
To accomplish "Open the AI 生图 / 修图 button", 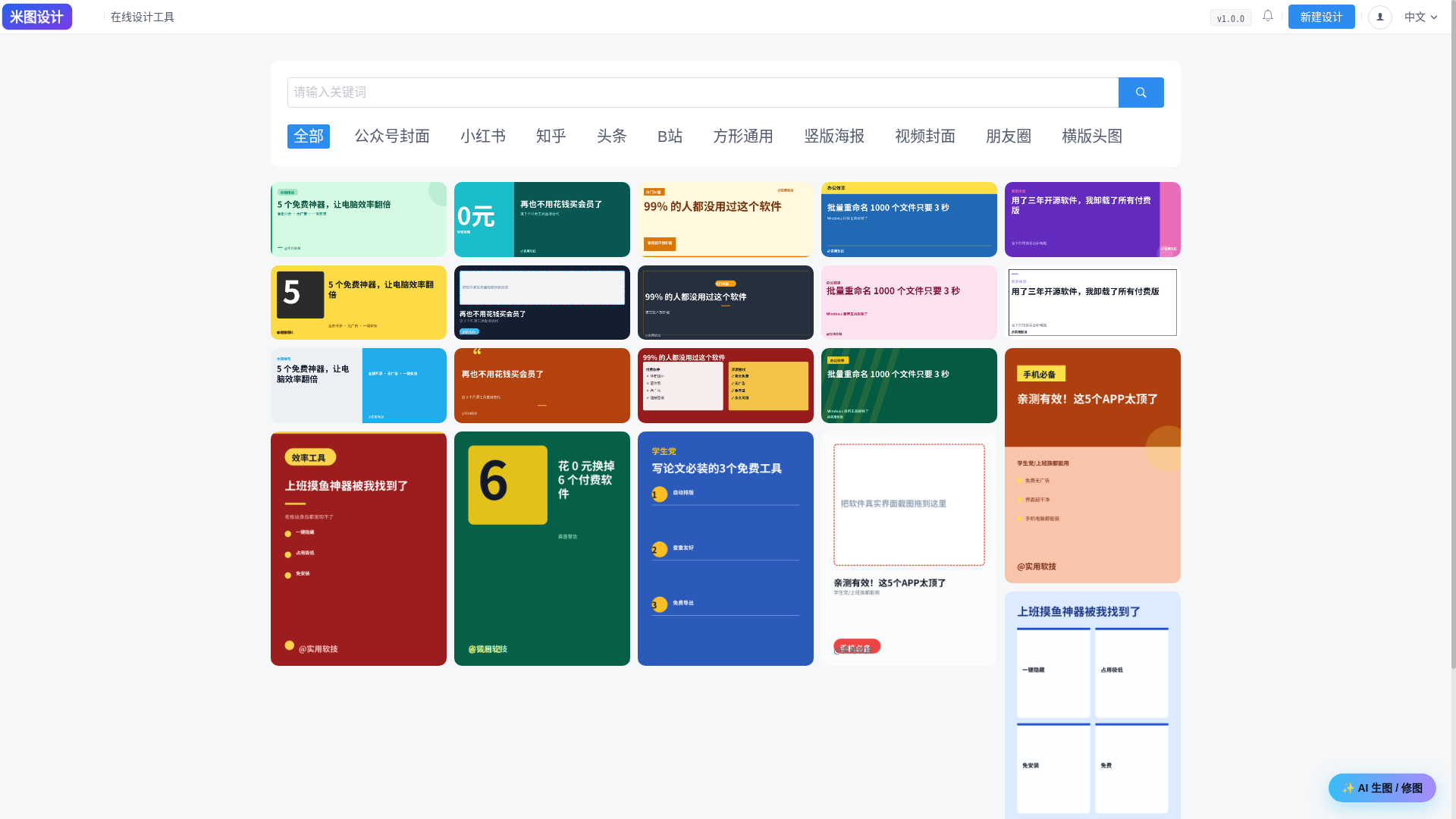I will pos(1382,788).
